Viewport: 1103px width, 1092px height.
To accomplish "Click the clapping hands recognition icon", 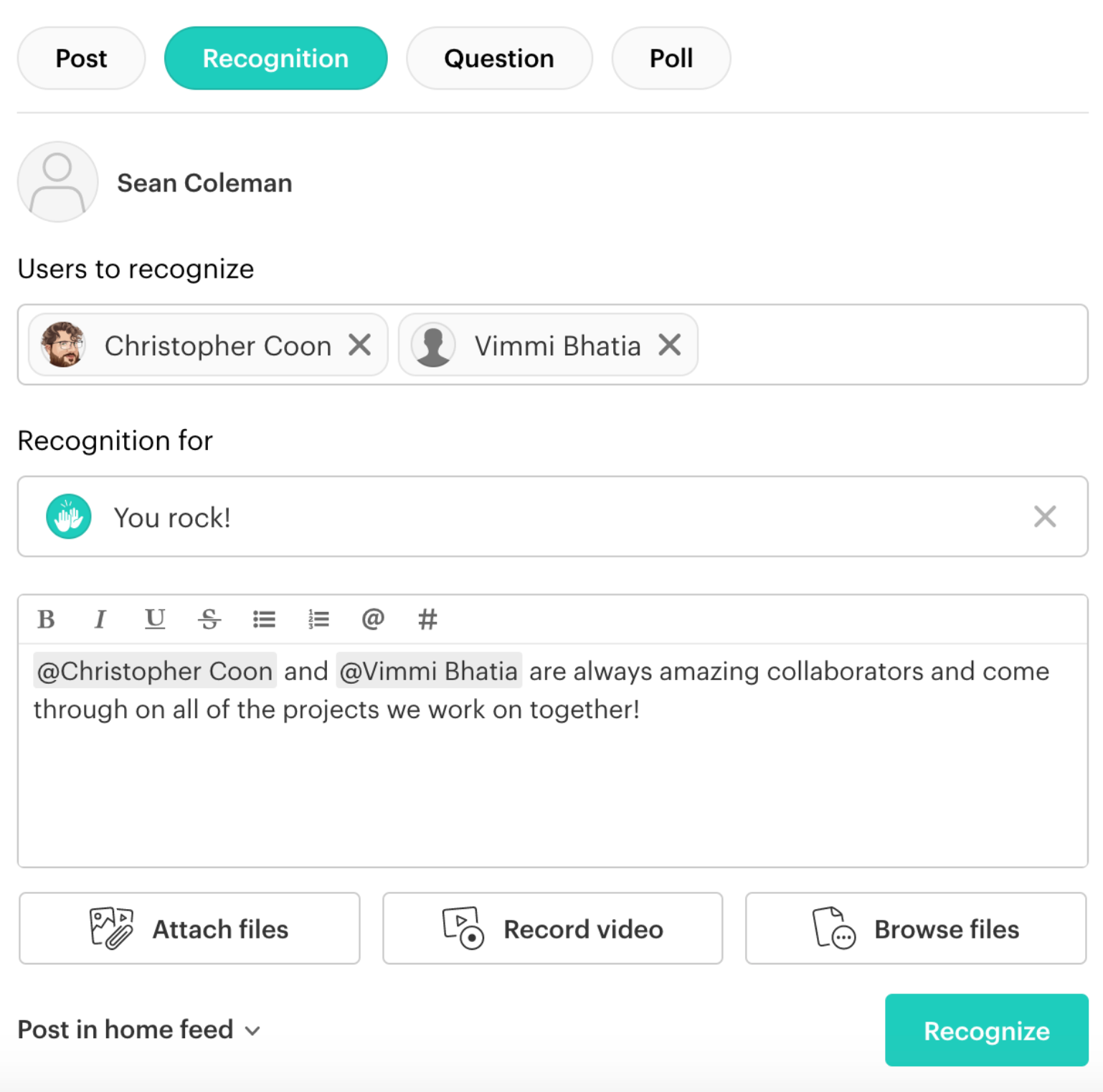I will tap(68, 517).
